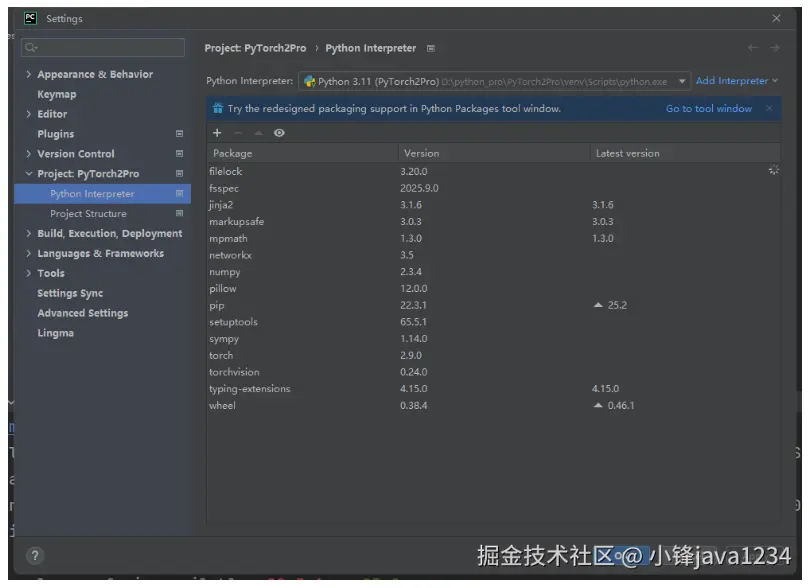Expand the Tools section
Viewport: 810px width, 588px height.
click(28, 273)
